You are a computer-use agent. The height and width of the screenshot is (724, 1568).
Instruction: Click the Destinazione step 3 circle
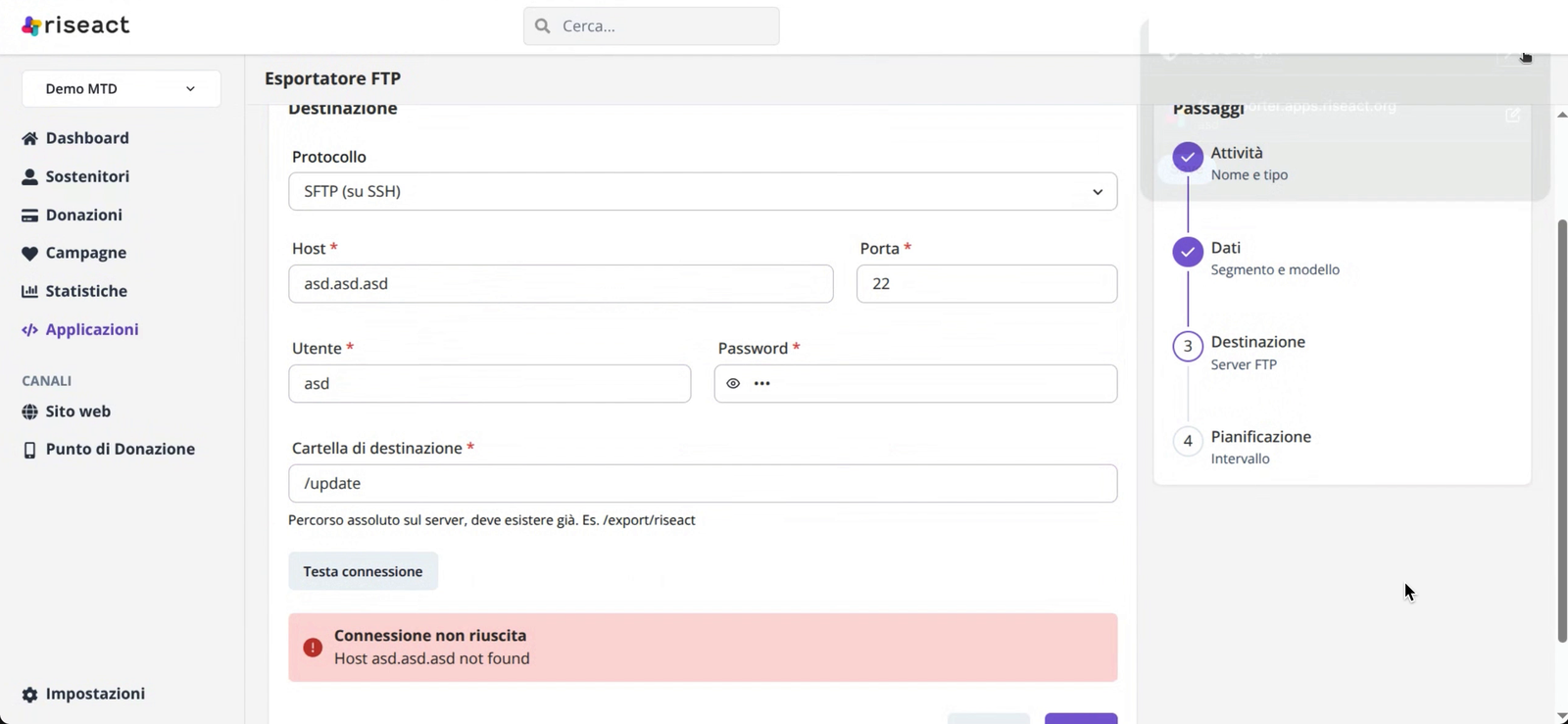tap(1188, 346)
